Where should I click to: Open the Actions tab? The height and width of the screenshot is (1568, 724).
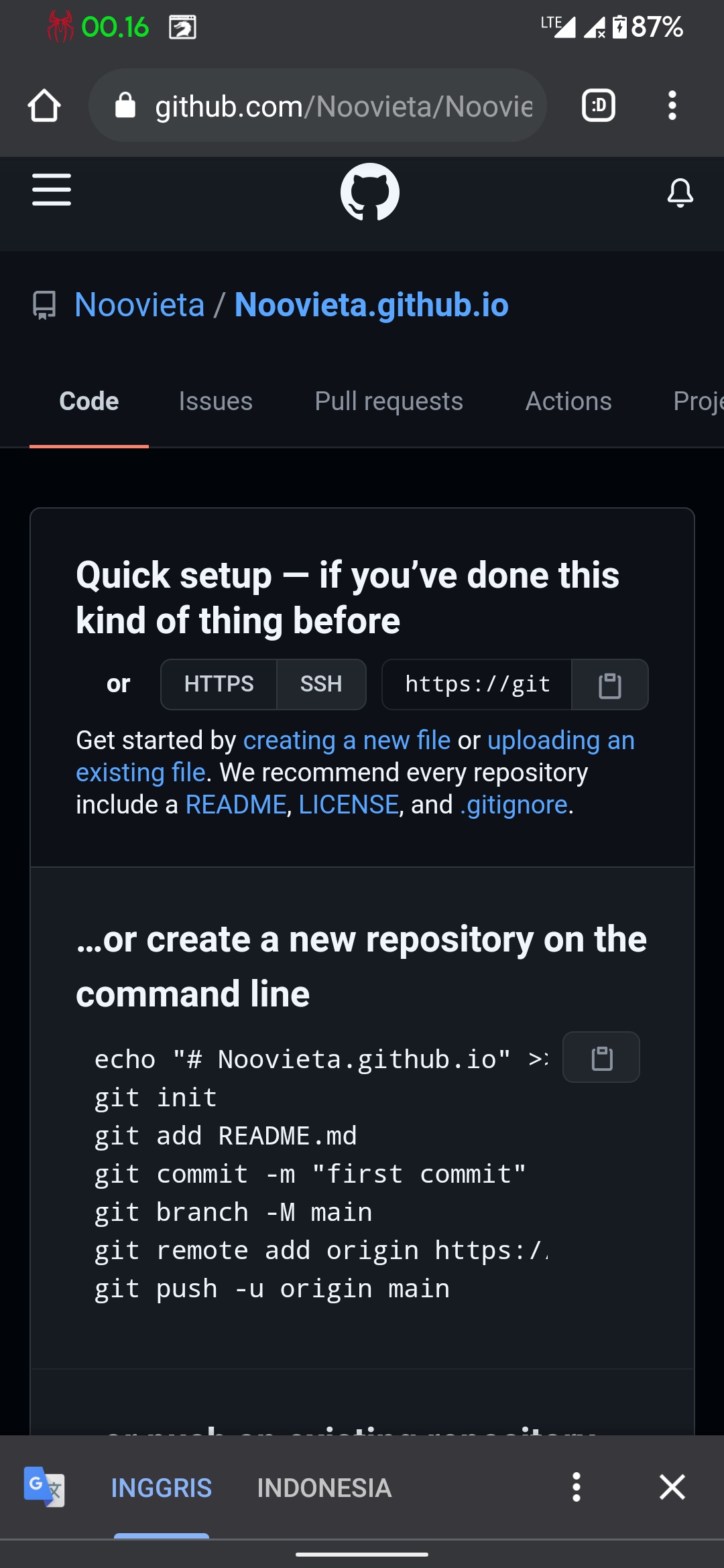click(x=568, y=401)
